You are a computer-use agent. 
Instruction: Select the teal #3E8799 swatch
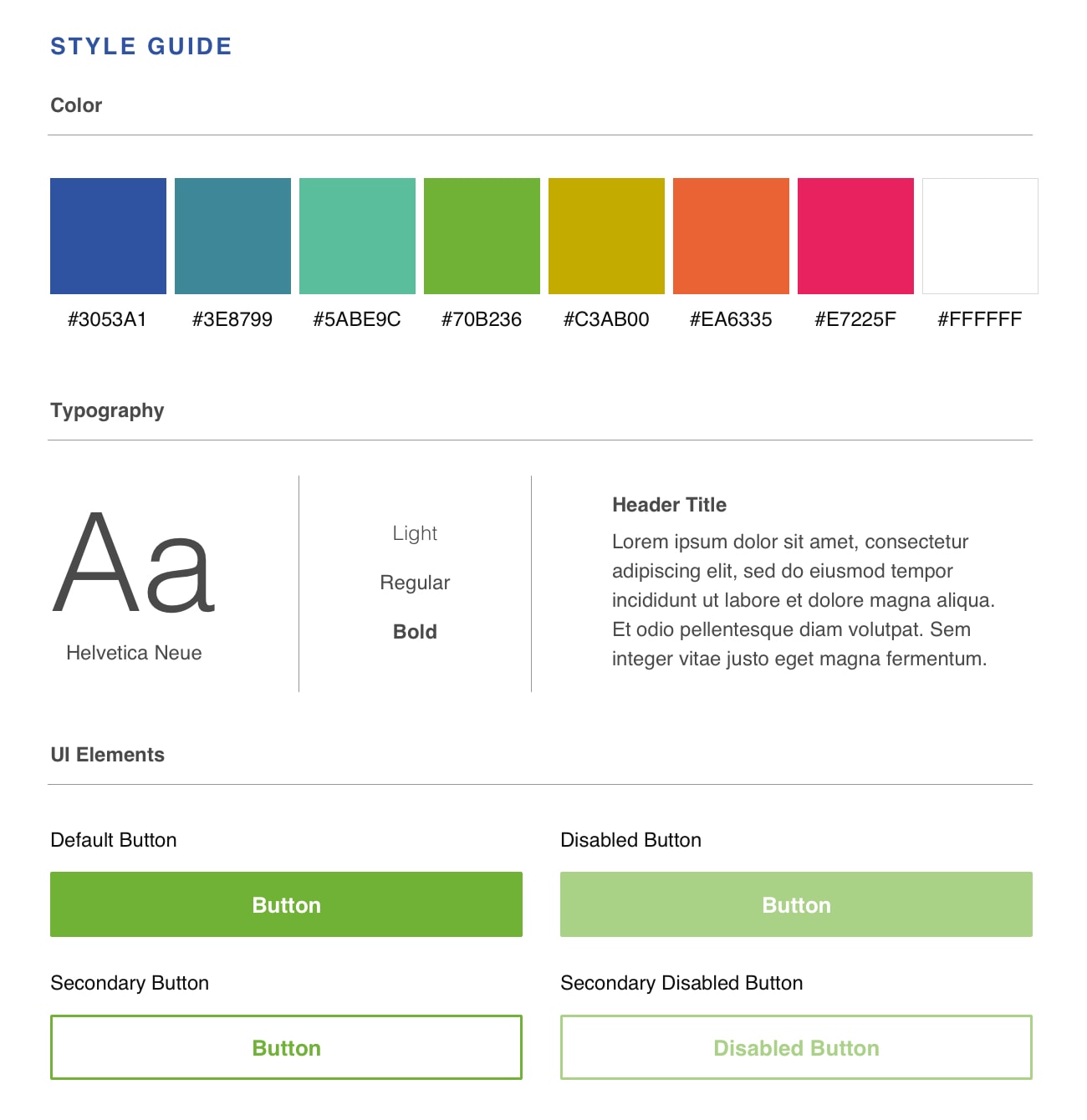pos(232,236)
